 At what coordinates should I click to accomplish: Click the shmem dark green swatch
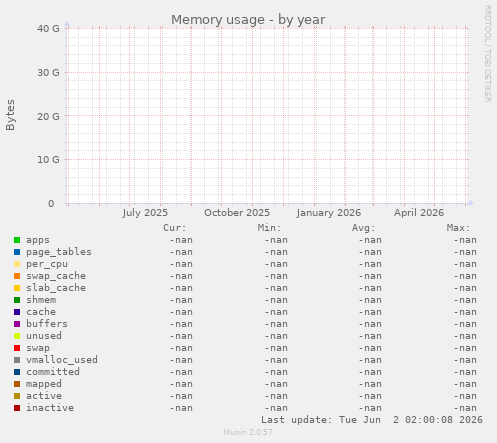click(x=17, y=300)
